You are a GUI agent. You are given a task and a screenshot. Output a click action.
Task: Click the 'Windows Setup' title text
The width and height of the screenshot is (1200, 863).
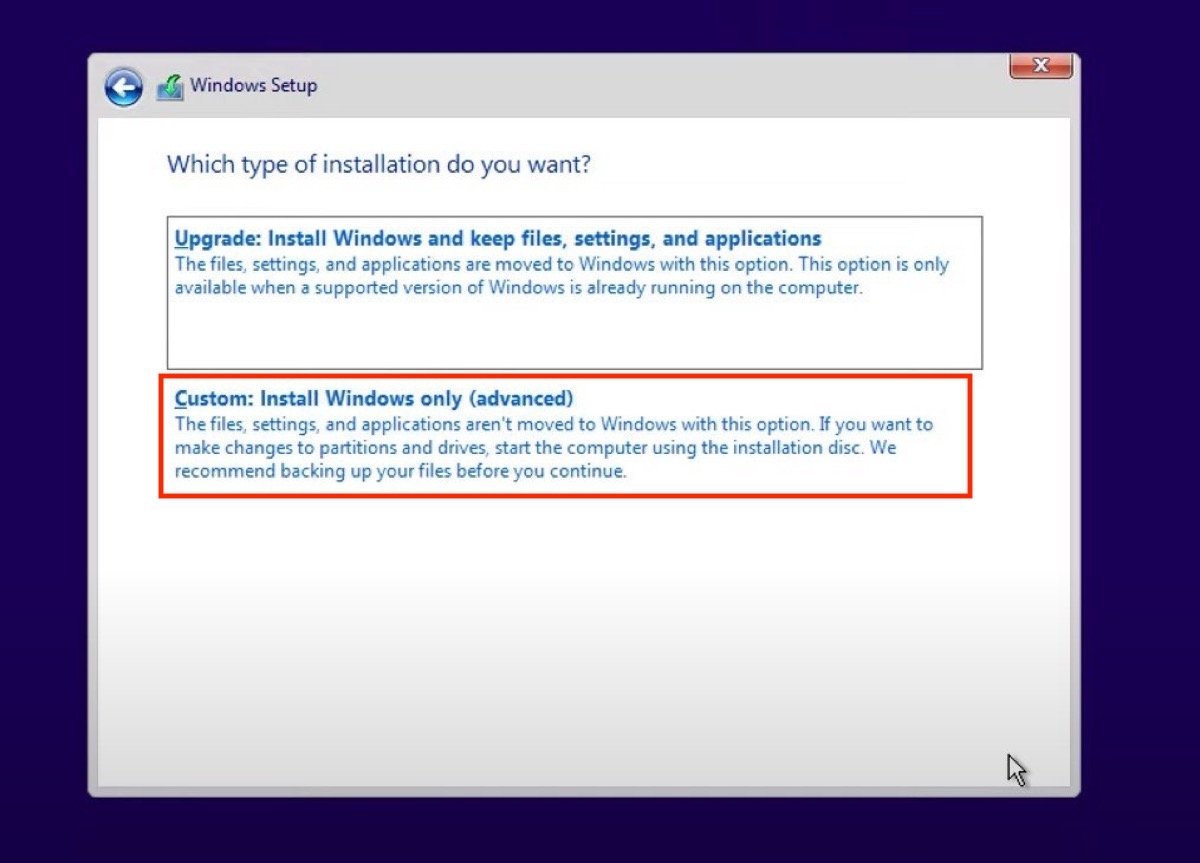(253, 86)
